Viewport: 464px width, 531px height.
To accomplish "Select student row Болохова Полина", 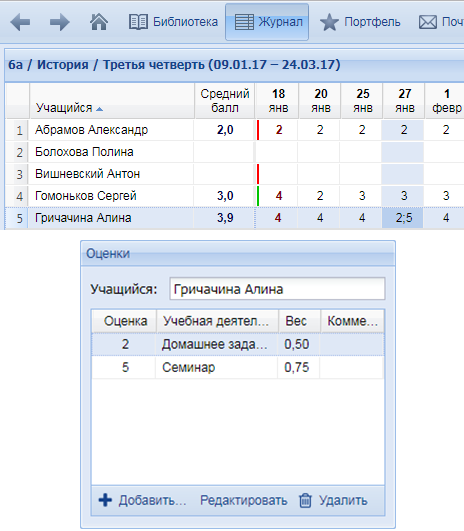I will (234, 152).
